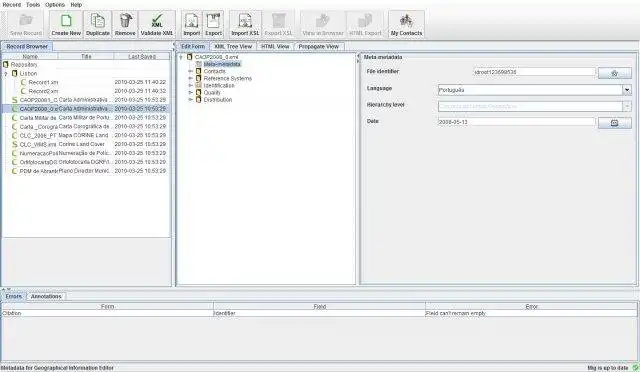The image size is (640, 372).
Task: Click the HTML Export icon
Action: (365, 20)
